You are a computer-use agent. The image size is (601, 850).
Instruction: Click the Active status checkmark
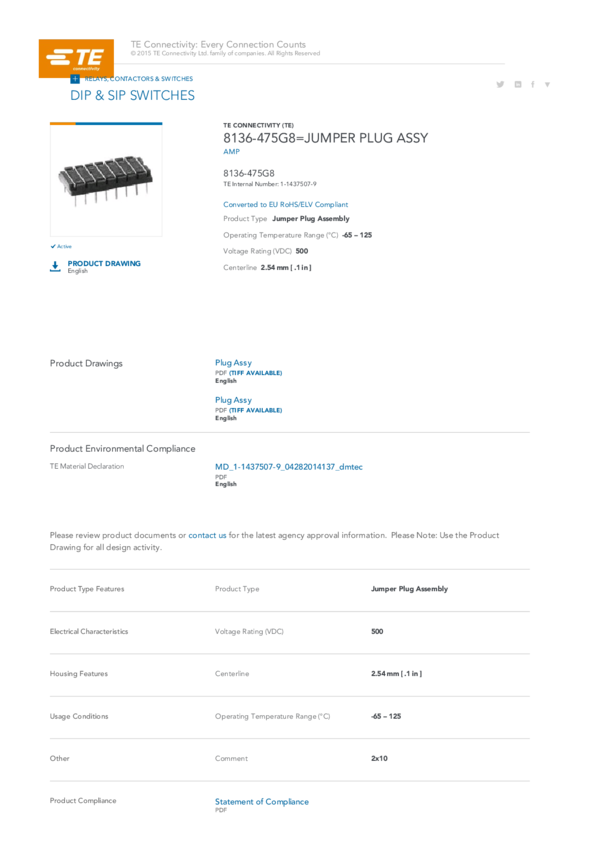[x=53, y=246]
